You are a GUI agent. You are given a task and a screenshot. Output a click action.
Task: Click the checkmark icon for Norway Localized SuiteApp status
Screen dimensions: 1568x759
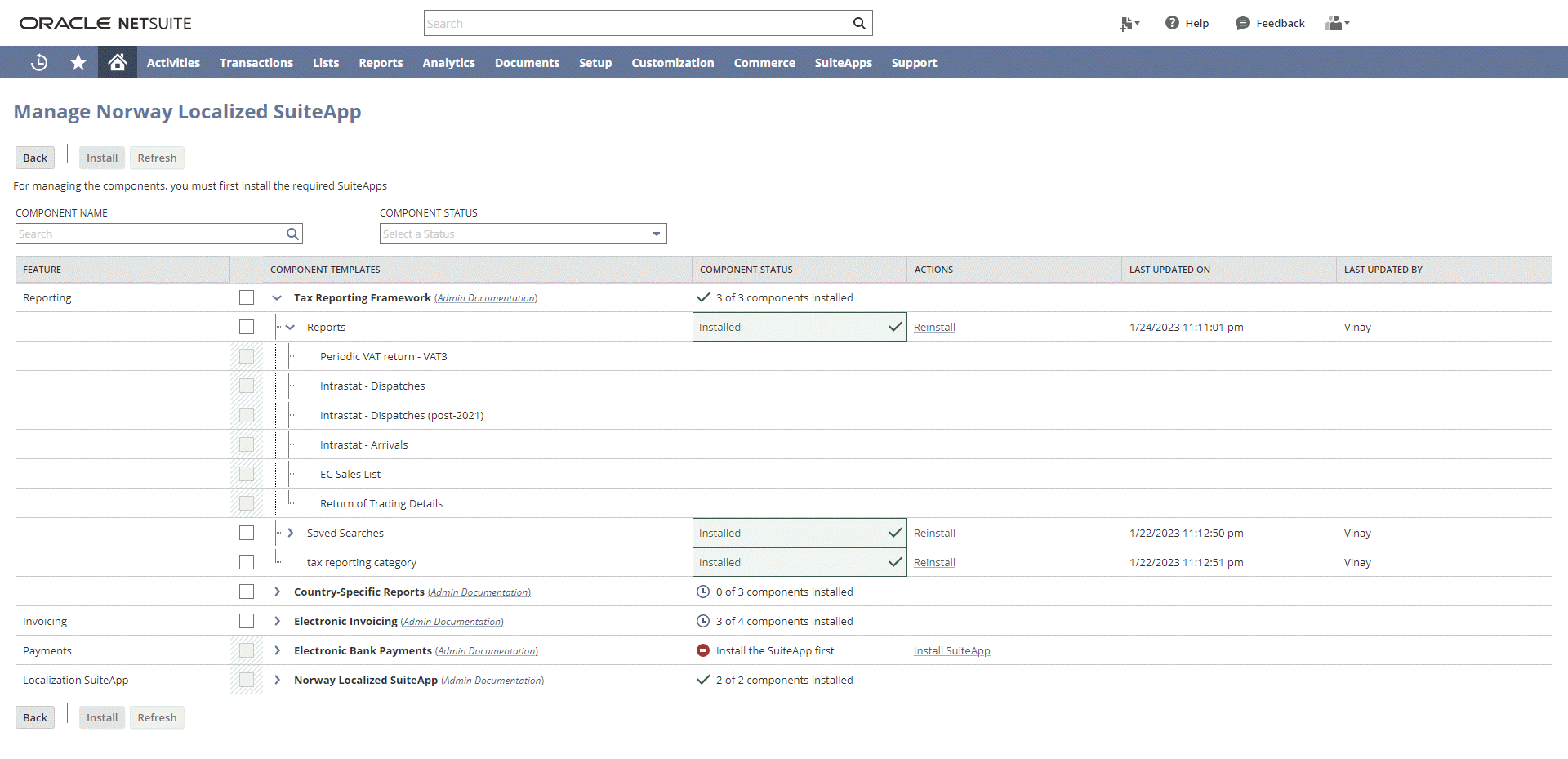coord(703,680)
